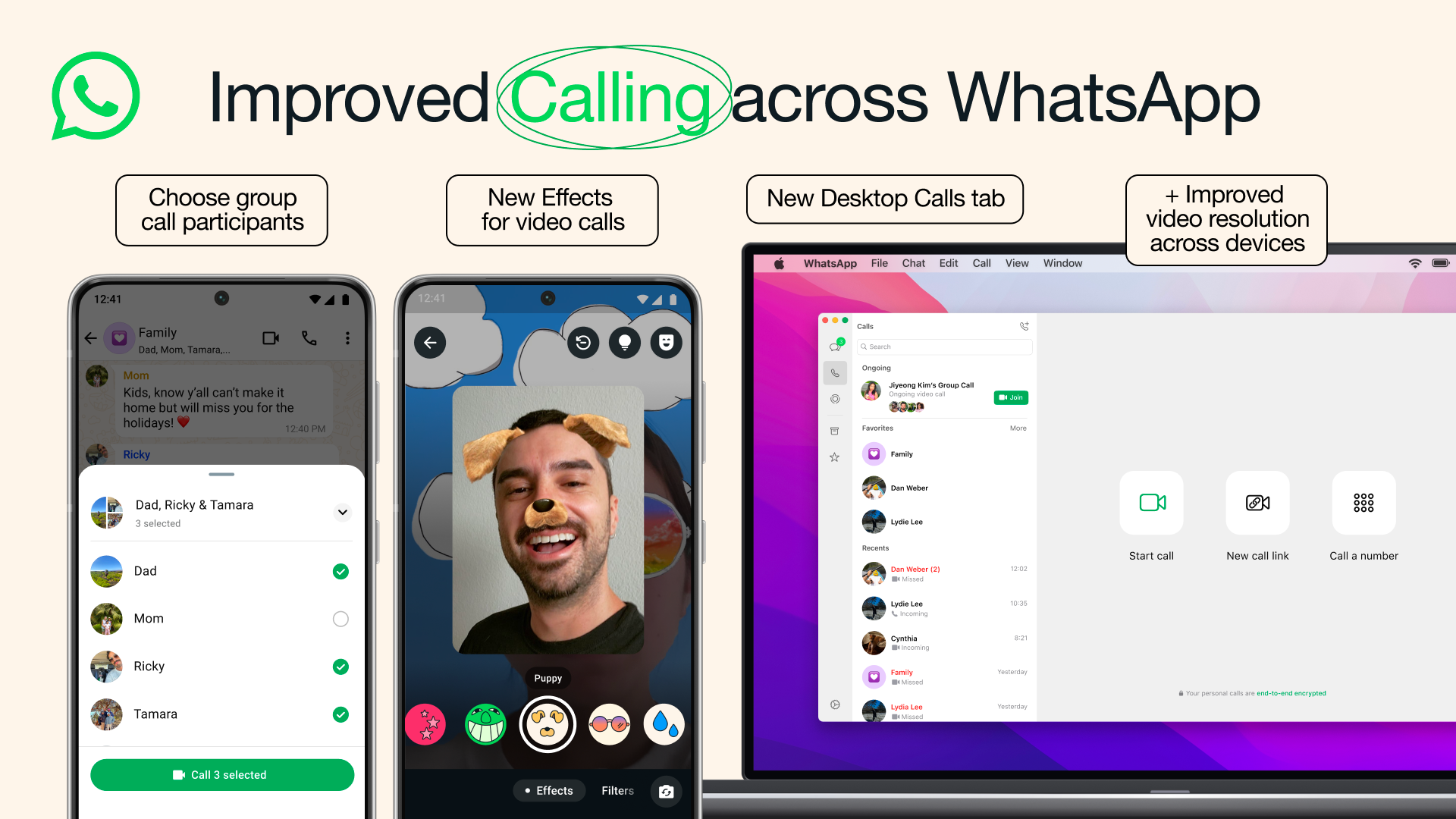
Task: Click the Start call icon on desktop
Action: [1151, 503]
